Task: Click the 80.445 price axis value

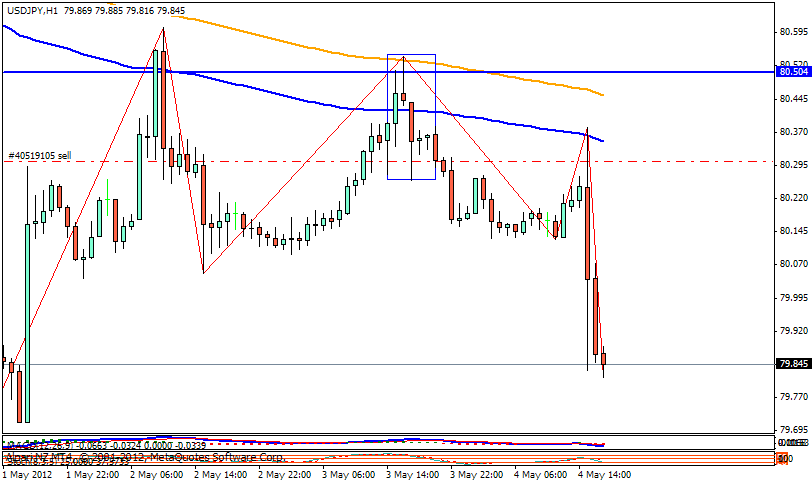Action: [794, 98]
